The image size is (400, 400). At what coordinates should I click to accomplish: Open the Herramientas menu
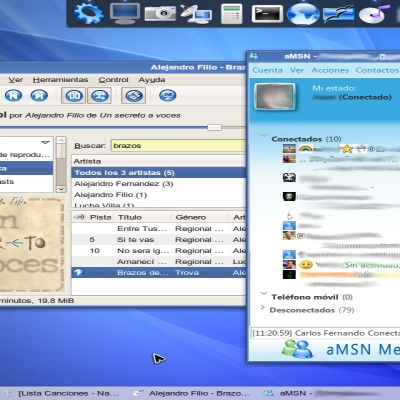60,80
